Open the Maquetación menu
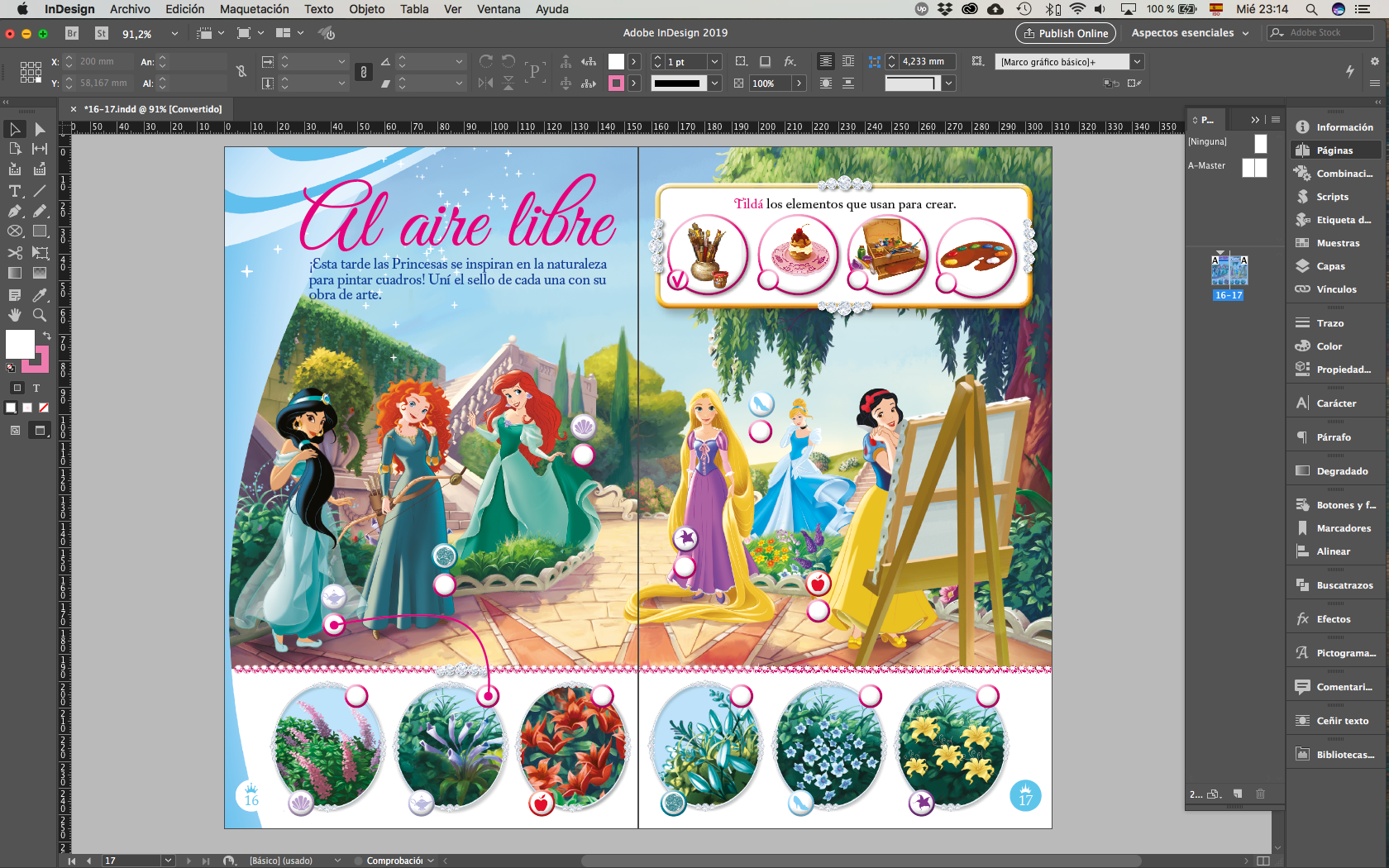1389x868 pixels. click(x=254, y=9)
